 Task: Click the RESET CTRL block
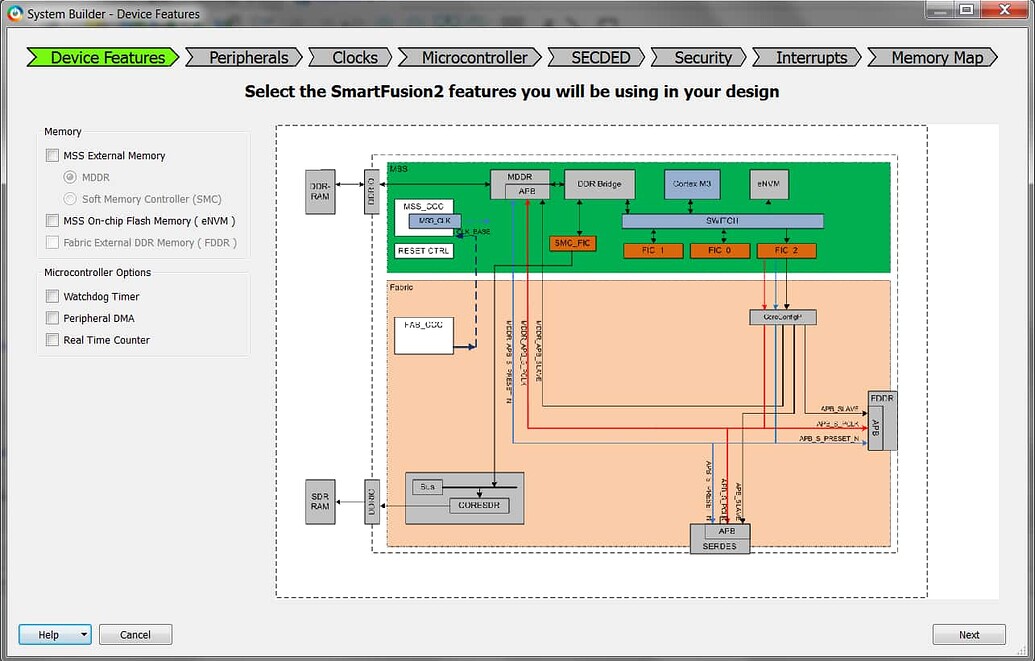point(425,251)
